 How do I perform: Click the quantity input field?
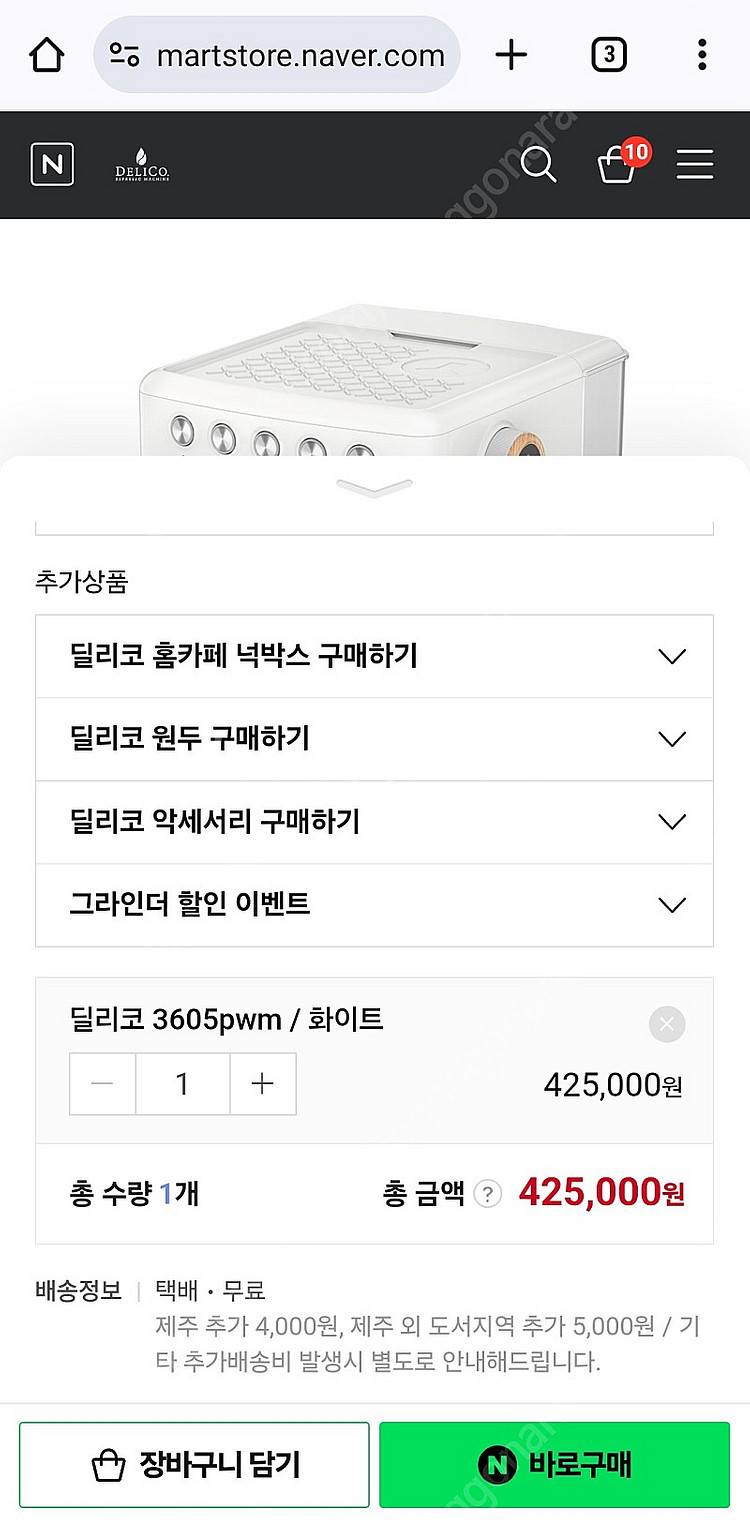tap(182, 1084)
